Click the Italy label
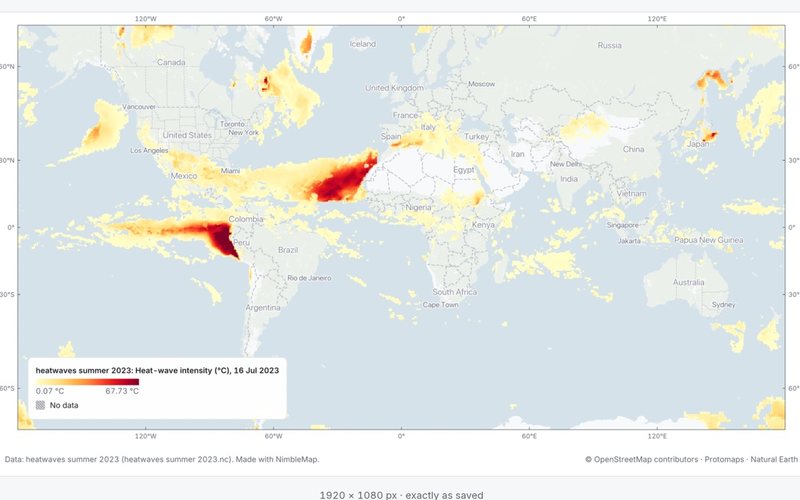The width and height of the screenshot is (800, 500). click(428, 127)
